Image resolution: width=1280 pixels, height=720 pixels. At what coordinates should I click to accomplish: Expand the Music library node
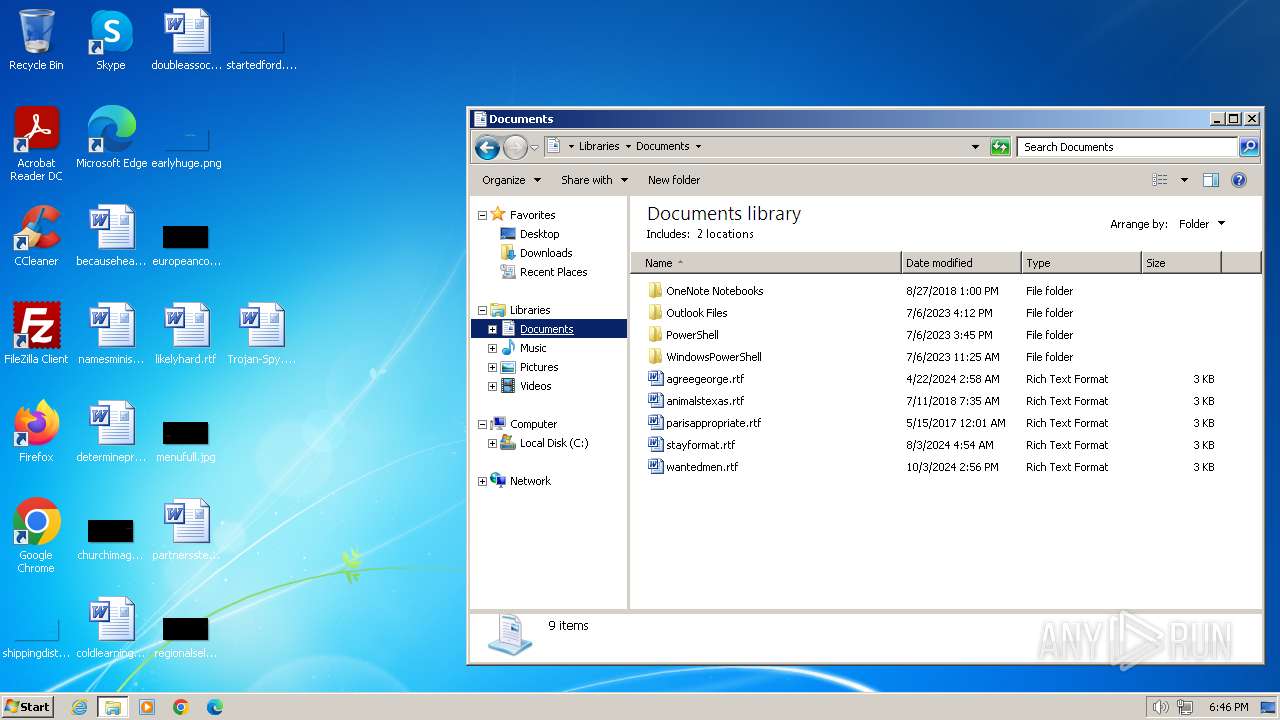point(492,348)
